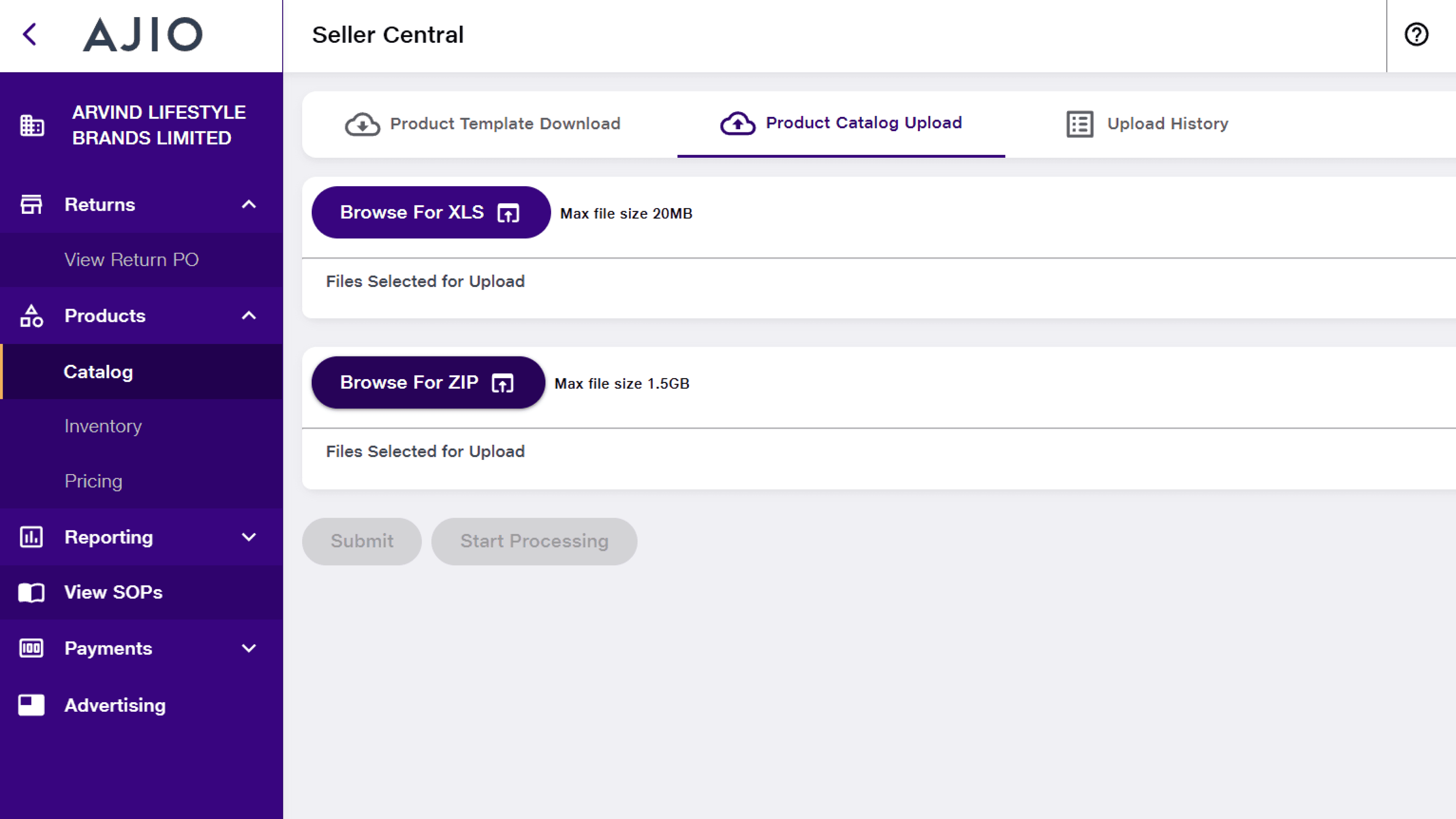
Task: Click the back arrow beside AJIO logo
Action: click(x=30, y=35)
